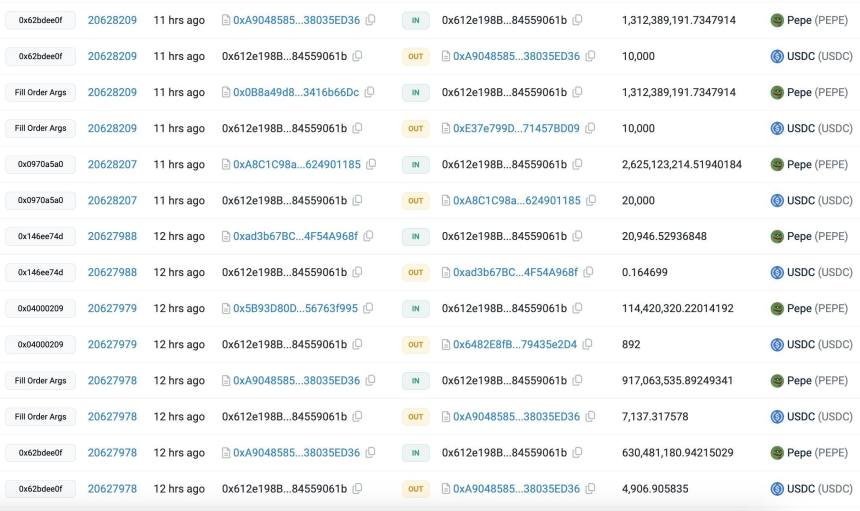The image size is (860, 511).
Task: Click the IN badge in 2,625,123,214.51940184 row
Action: pyautogui.click(x=415, y=164)
